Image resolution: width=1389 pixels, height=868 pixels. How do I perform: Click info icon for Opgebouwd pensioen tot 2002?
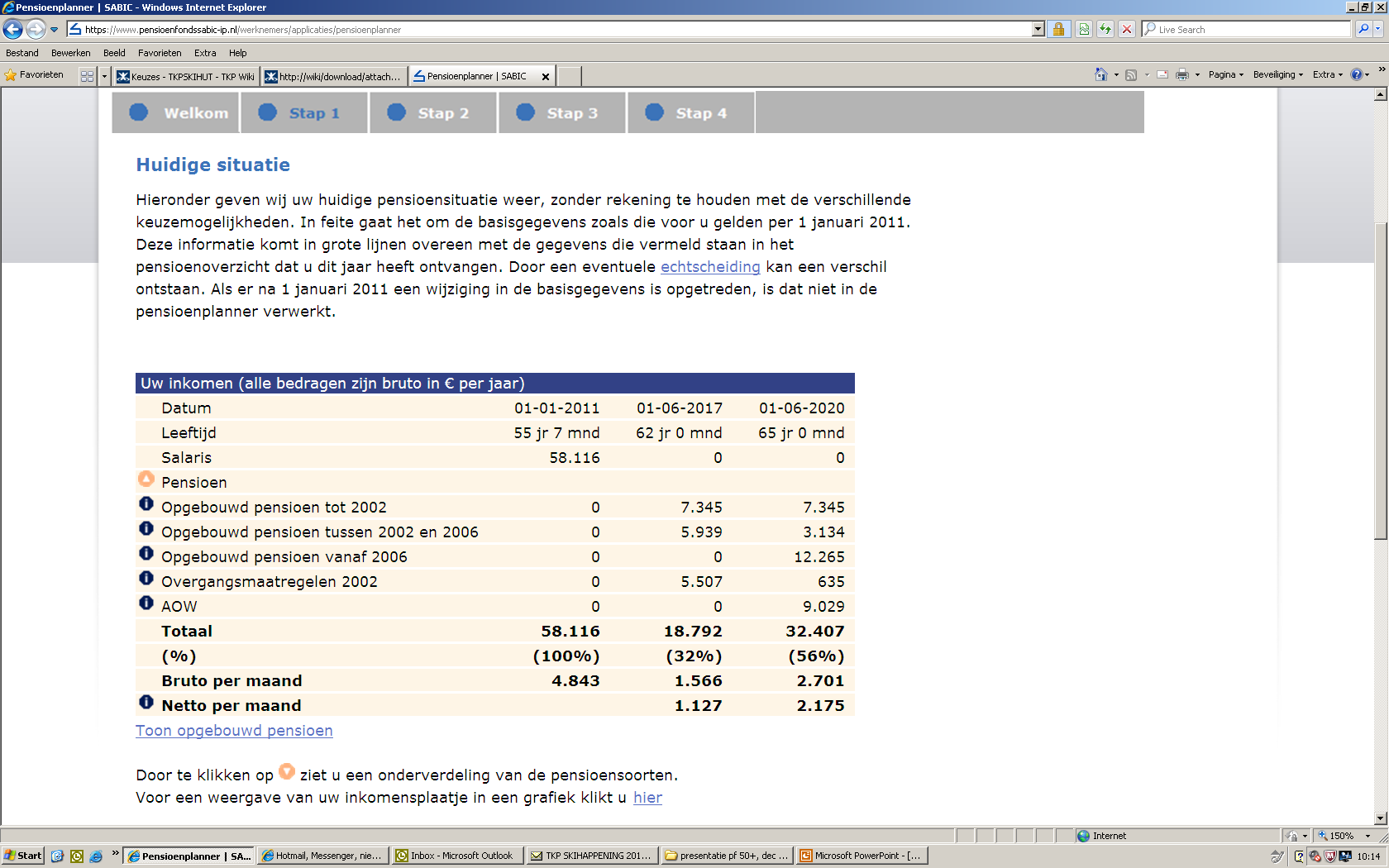(146, 503)
